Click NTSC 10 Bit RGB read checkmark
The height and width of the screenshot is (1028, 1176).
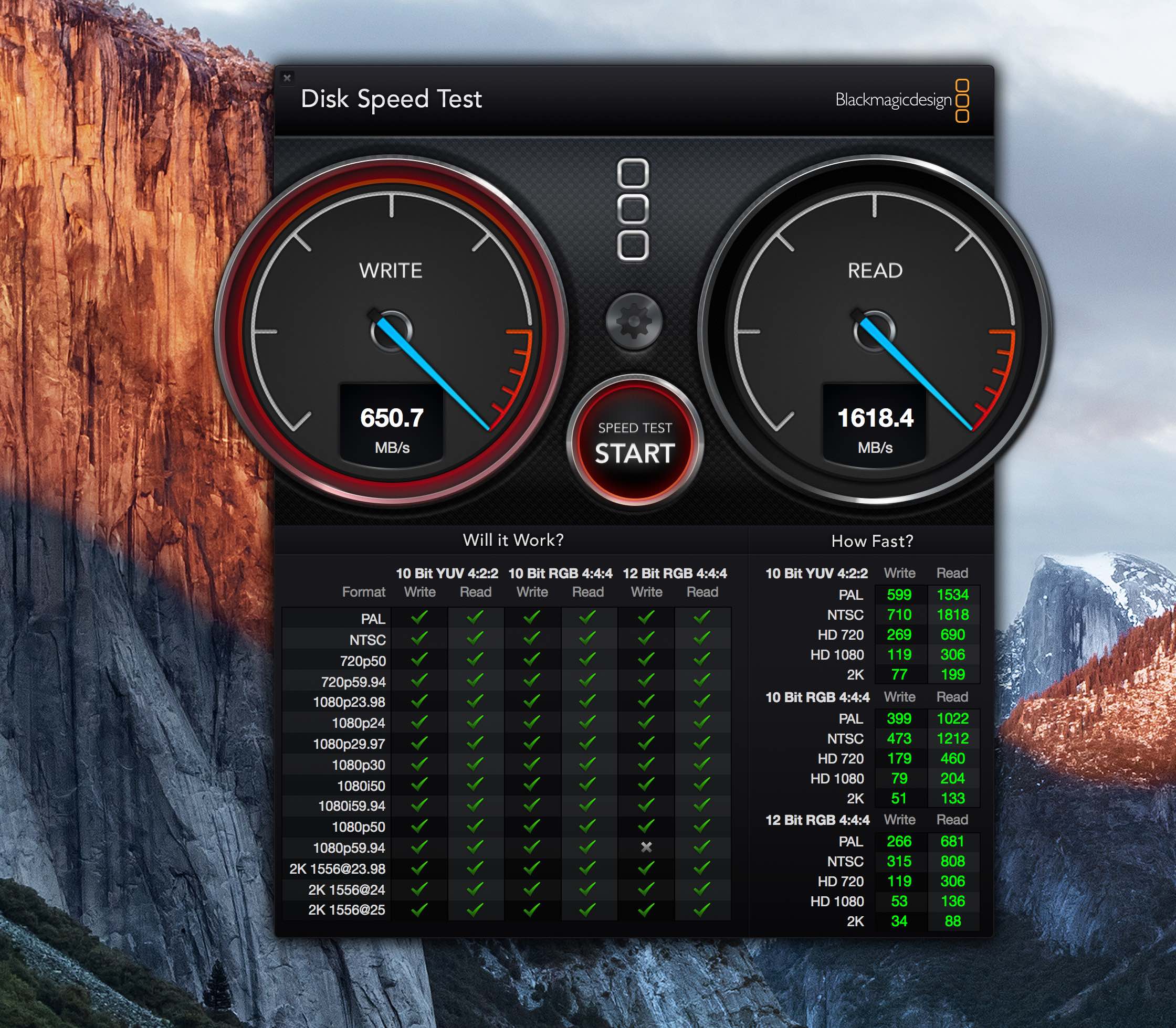coord(587,638)
